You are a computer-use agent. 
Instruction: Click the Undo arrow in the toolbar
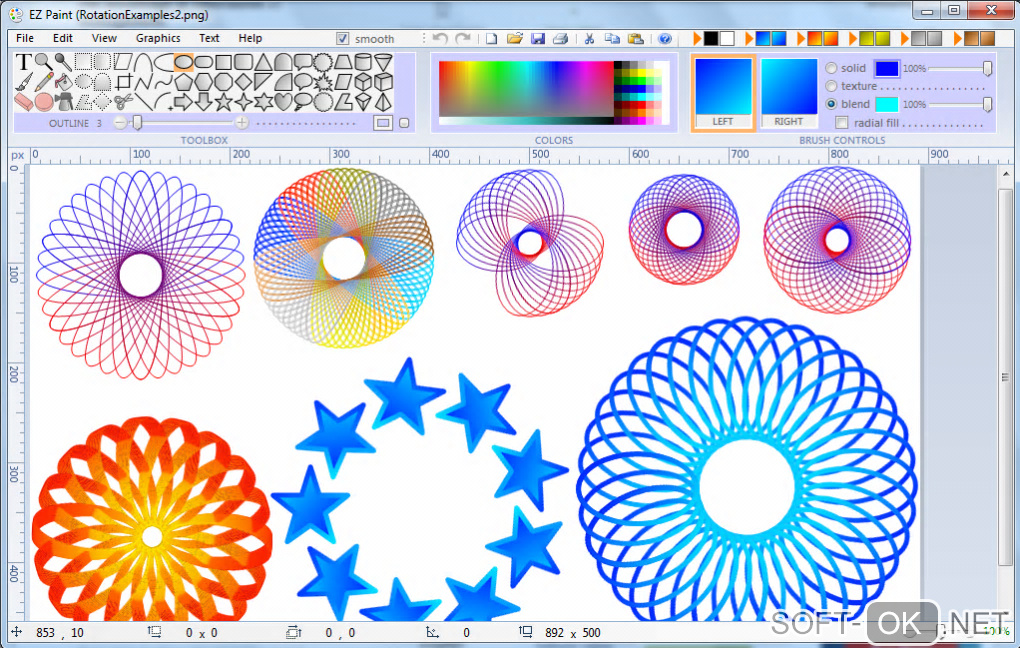[x=440, y=38]
